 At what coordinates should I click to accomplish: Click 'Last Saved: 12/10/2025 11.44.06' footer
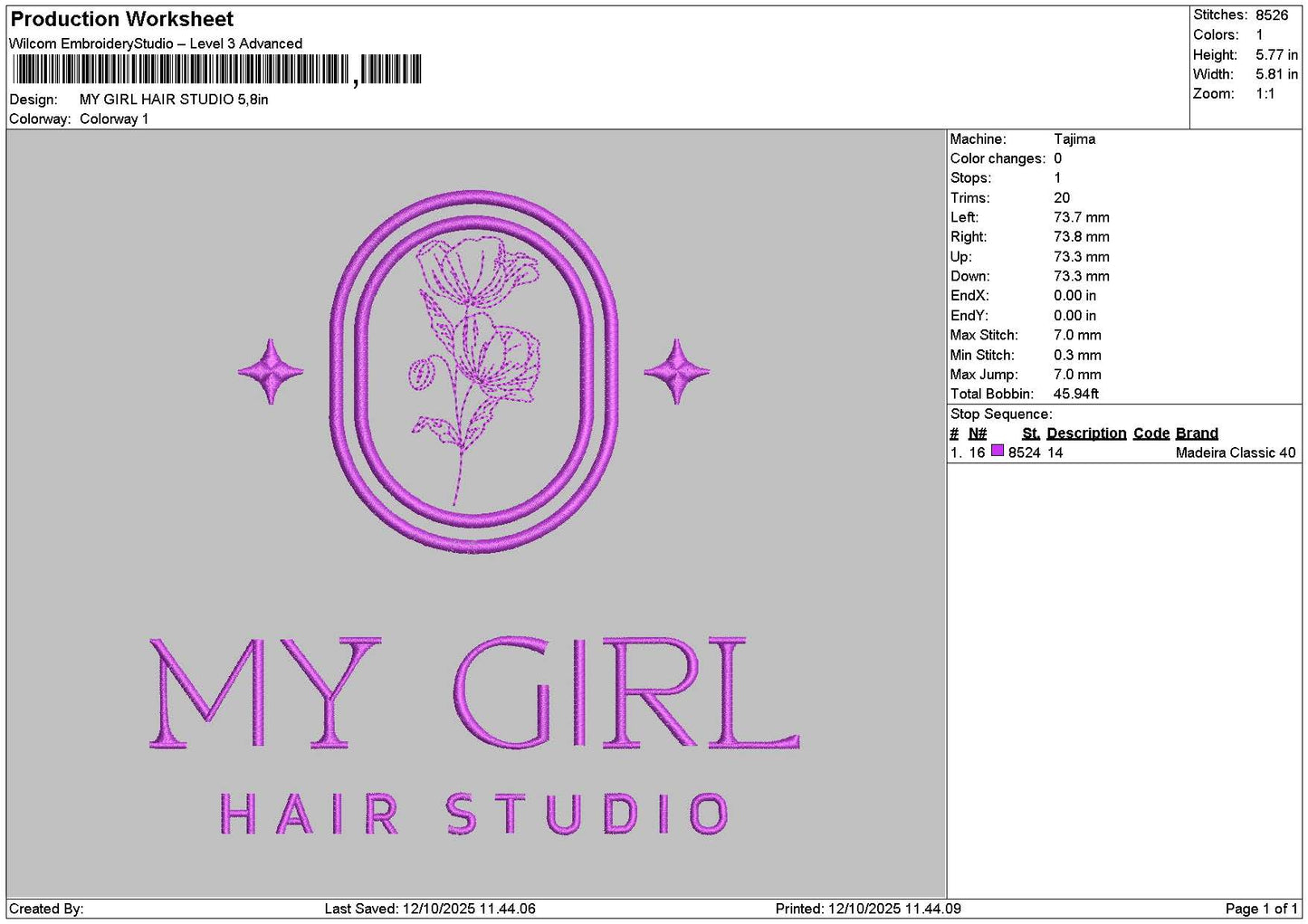430,910
